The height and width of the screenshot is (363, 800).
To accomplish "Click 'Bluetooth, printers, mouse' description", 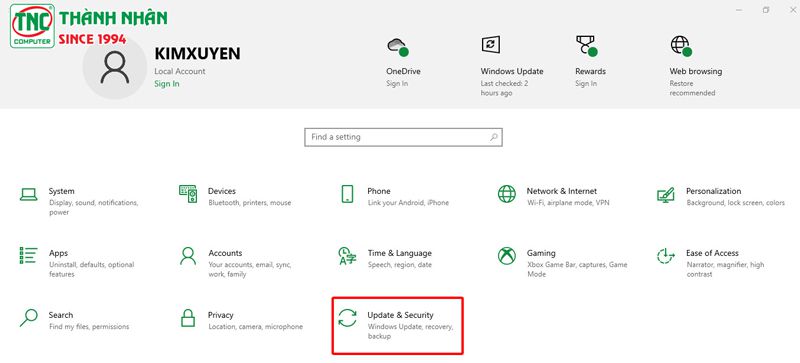I will [x=249, y=203].
